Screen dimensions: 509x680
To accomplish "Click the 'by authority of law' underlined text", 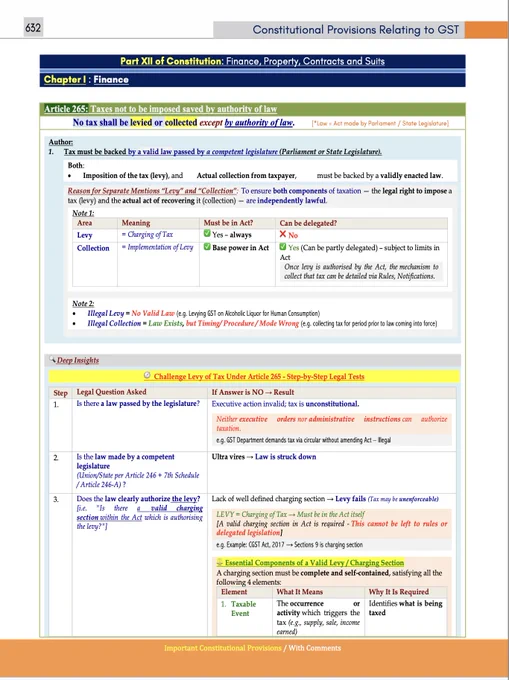I will tap(259, 123).
